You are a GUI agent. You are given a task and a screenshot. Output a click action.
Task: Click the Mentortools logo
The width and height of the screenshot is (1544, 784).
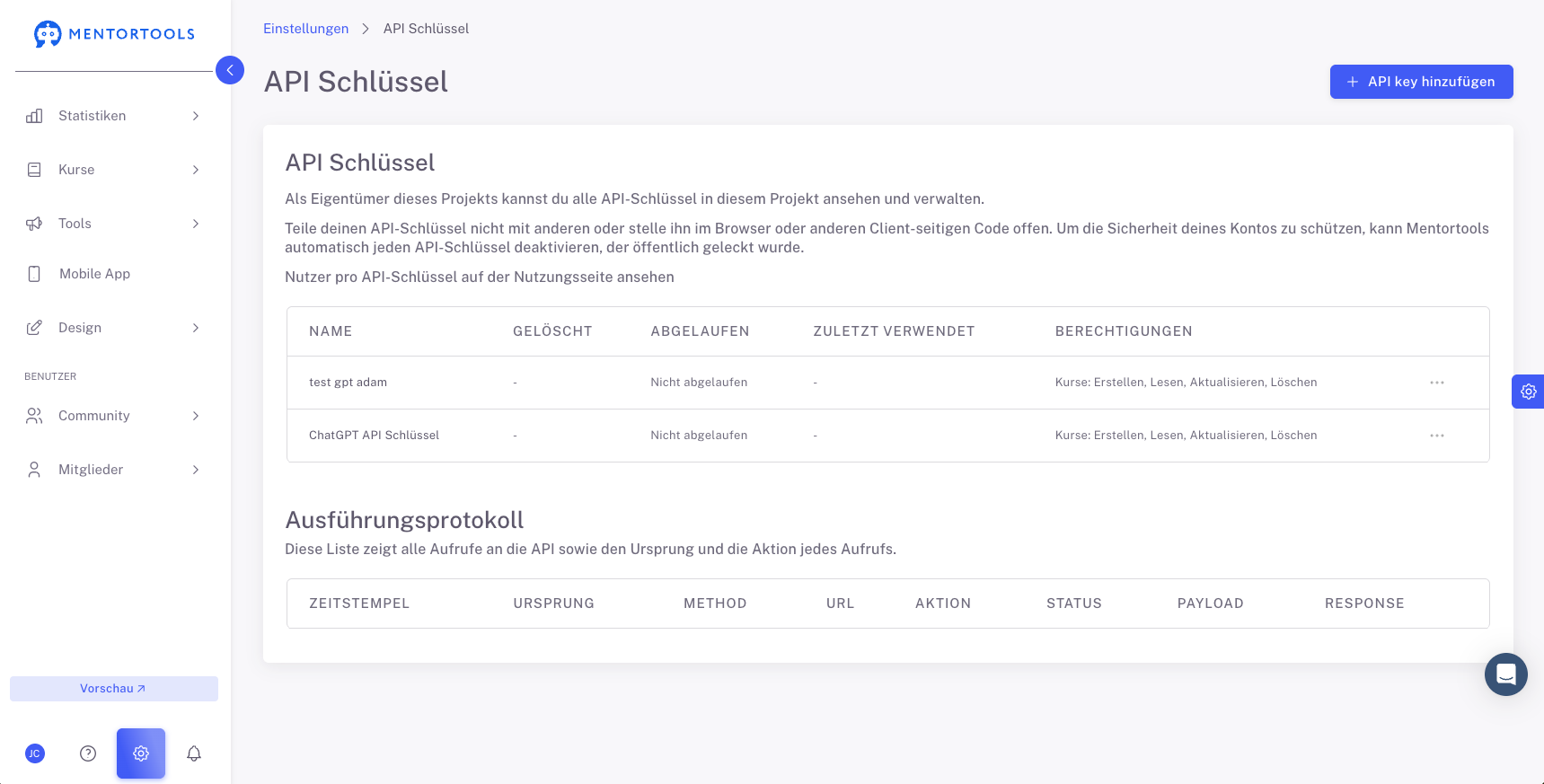(x=114, y=34)
